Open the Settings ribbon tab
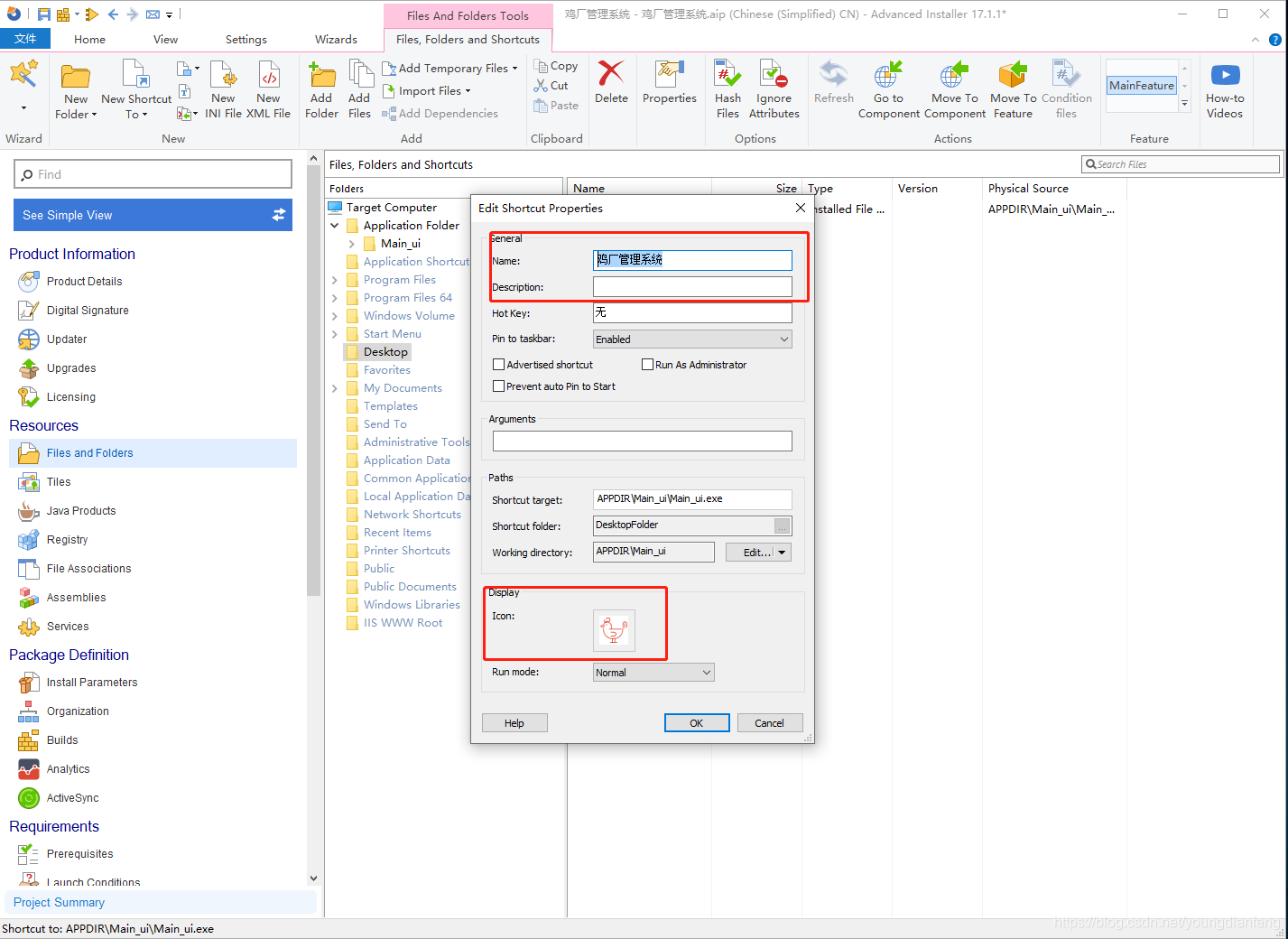Viewport: 1288px width, 939px height. point(246,40)
